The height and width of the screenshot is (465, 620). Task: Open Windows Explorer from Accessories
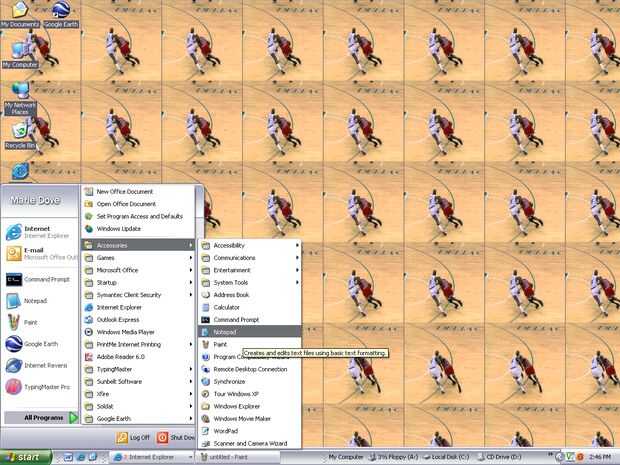(x=250, y=406)
